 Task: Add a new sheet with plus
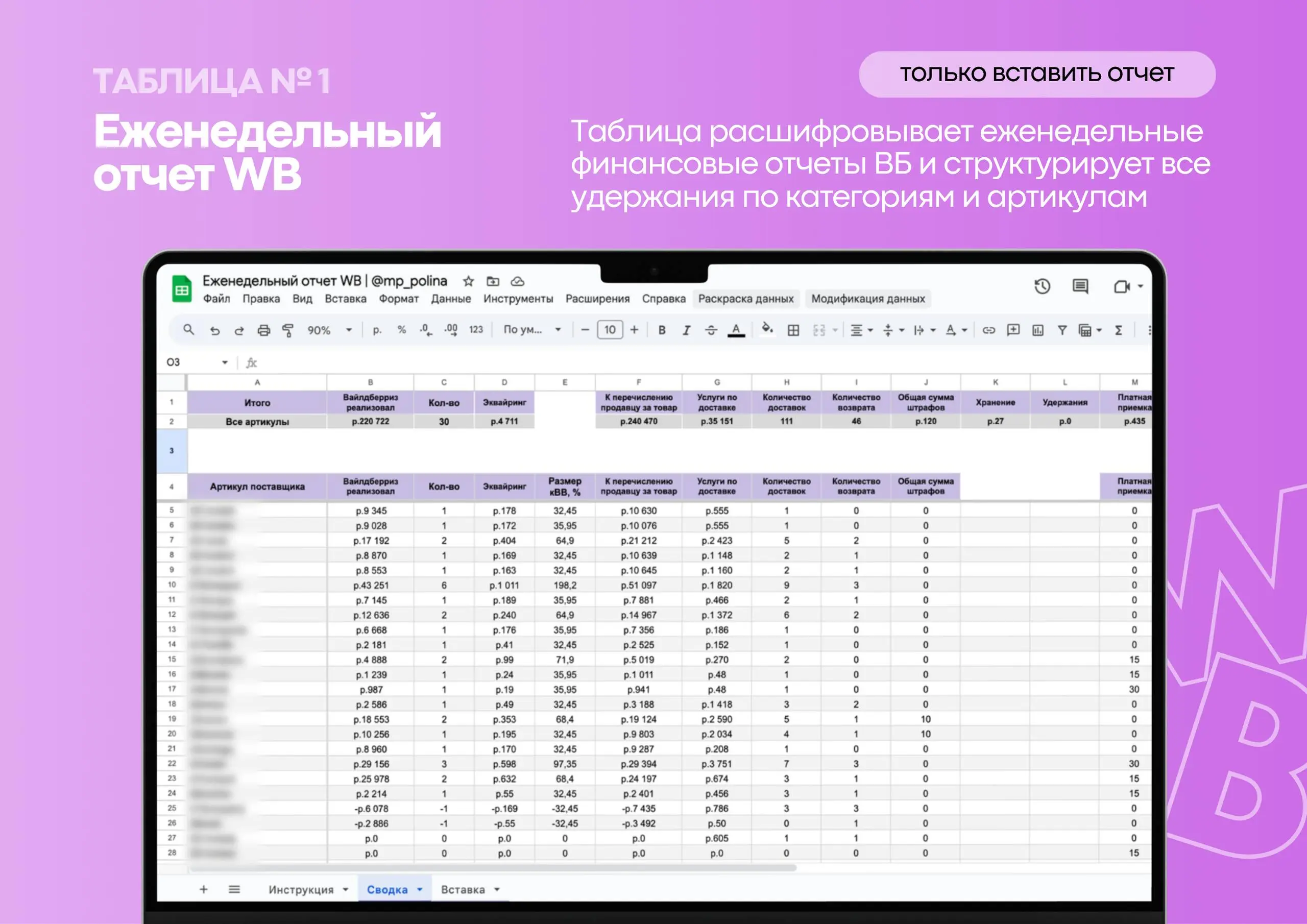[x=203, y=889]
